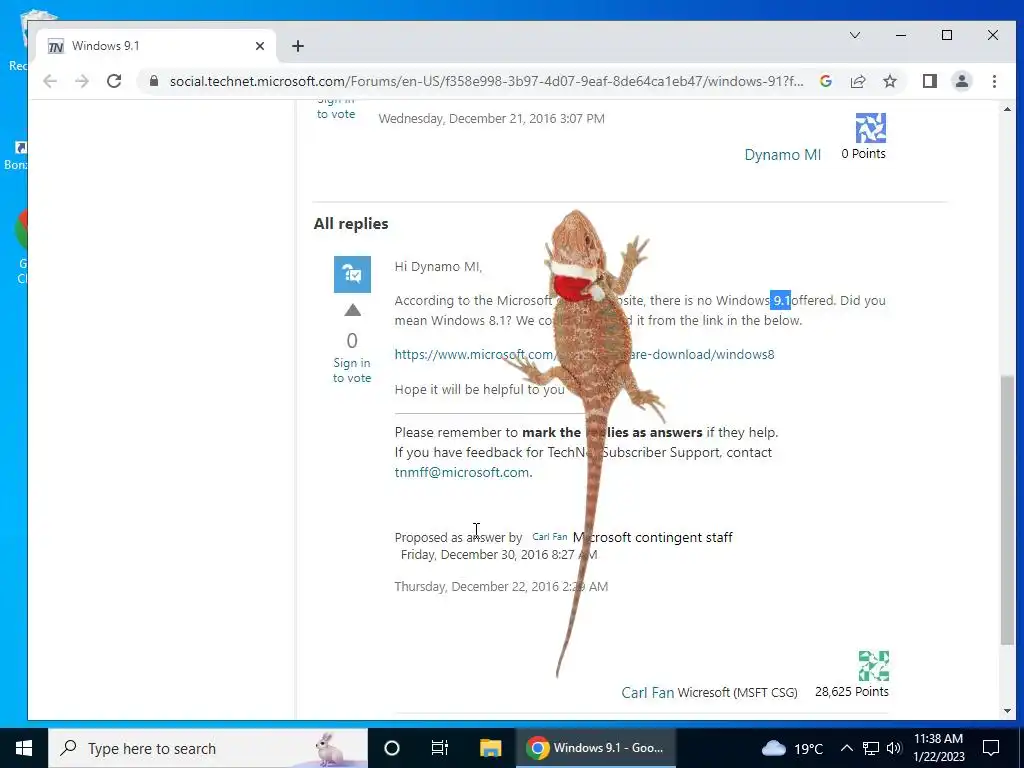The image size is (1024, 768).
Task: Open the network tray icon
Action: [x=871, y=748]
